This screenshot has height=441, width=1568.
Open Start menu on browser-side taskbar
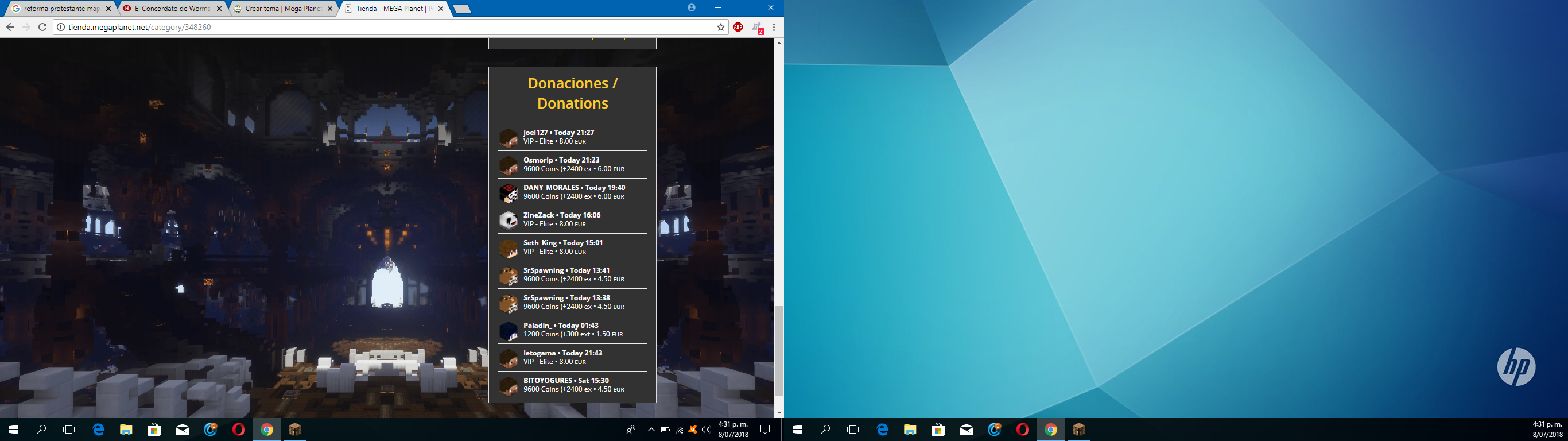(13, 430)
